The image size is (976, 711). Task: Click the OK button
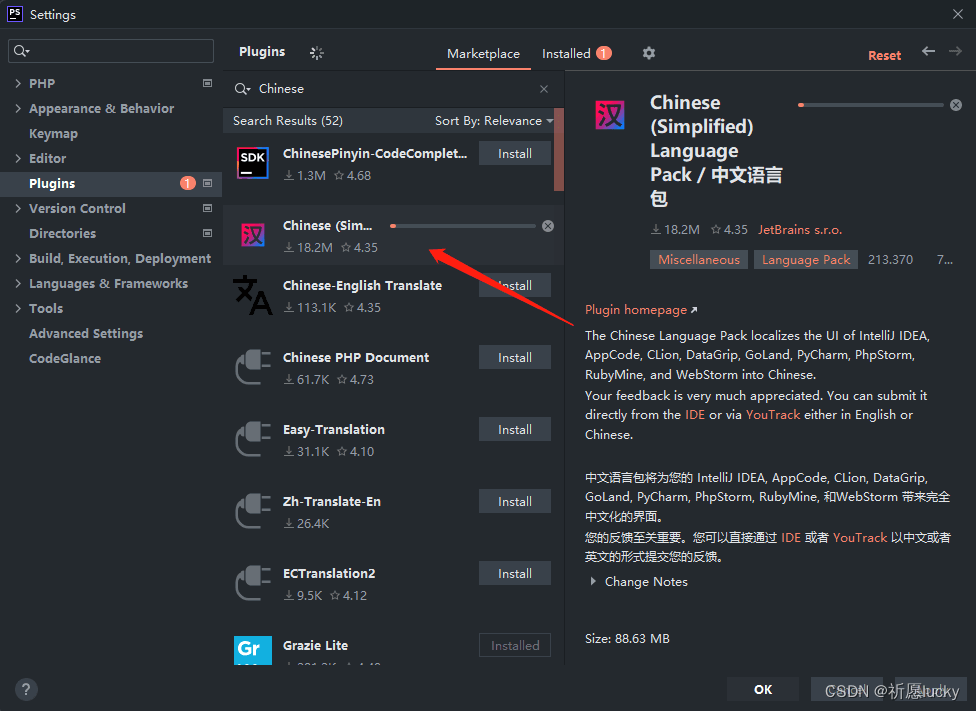pyautogui.click(x=762, y=689)
